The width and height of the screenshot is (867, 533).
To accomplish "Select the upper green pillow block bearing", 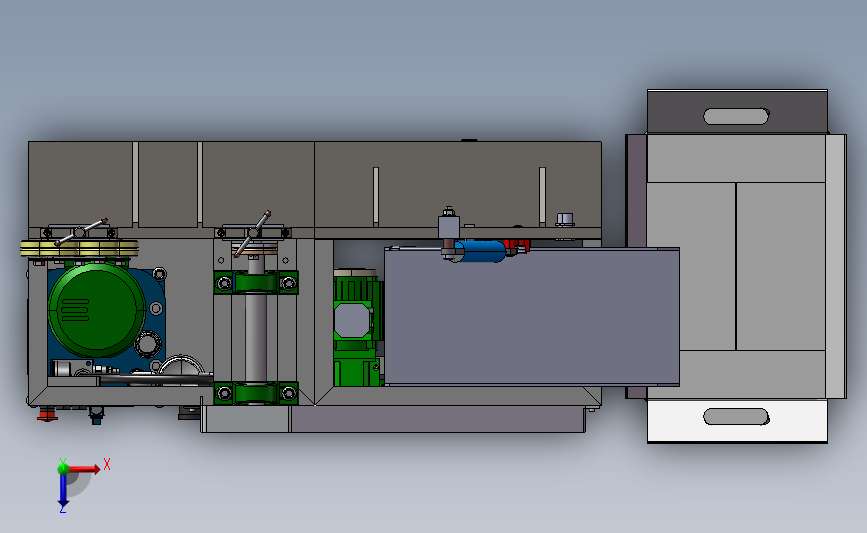I will (x=256, y=283).
